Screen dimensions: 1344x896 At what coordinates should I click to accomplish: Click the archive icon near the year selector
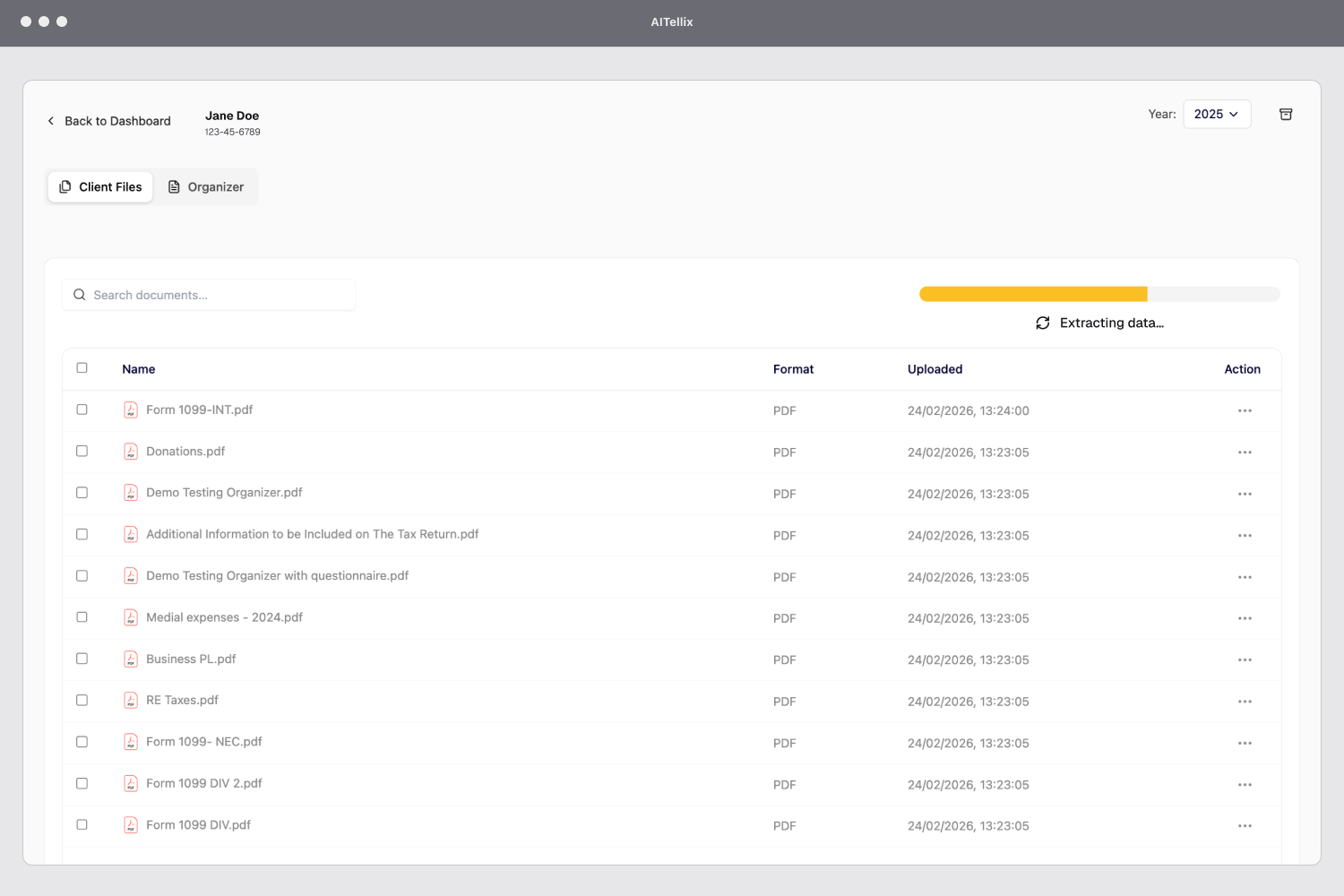click(x=1286, y=114)
